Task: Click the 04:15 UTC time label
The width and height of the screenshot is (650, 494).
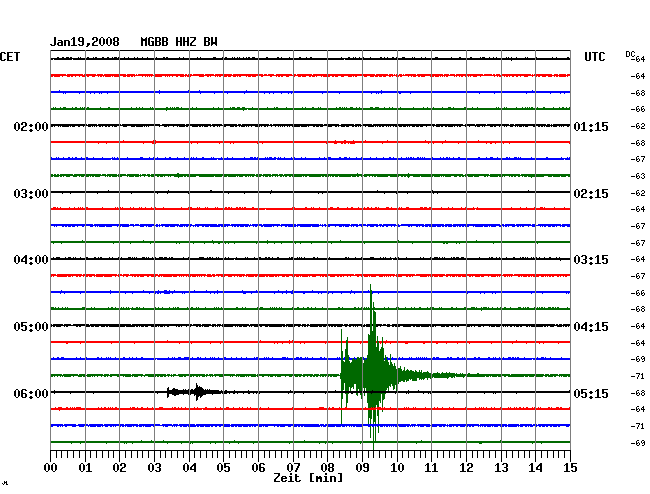Action: coord(591,327)
